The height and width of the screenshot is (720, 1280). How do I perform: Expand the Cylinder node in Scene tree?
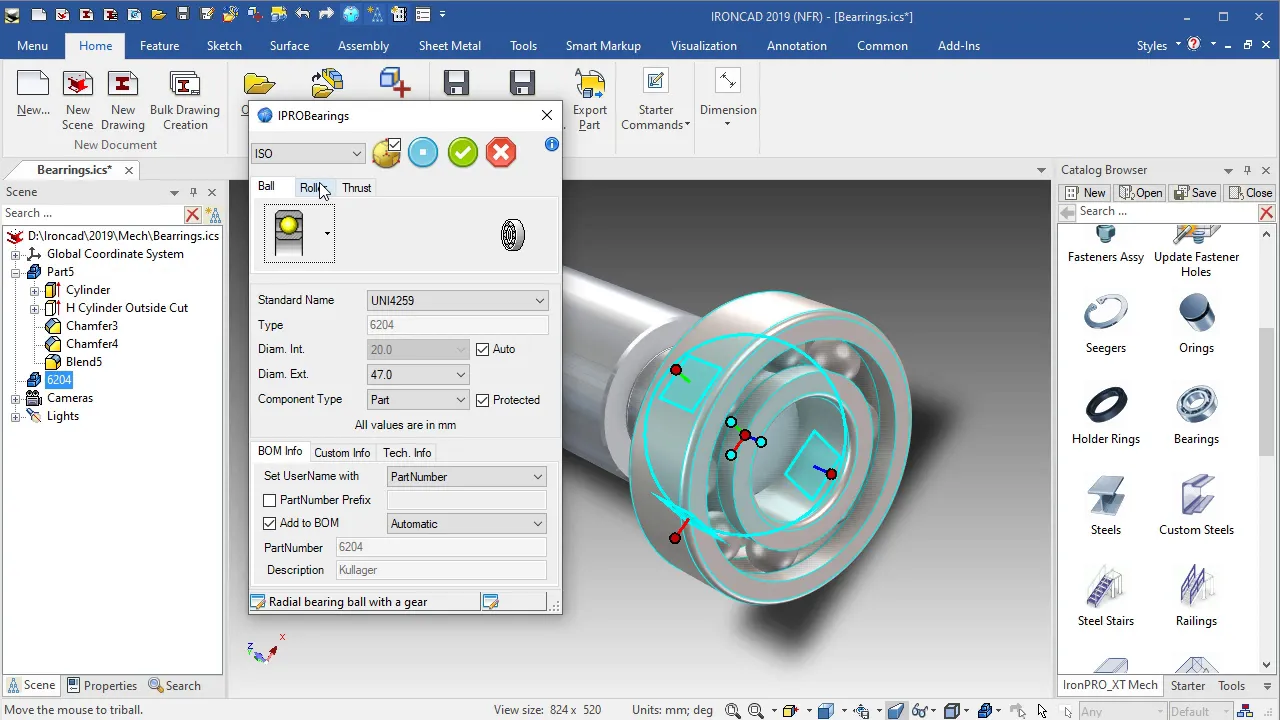(x=35, y=290)
